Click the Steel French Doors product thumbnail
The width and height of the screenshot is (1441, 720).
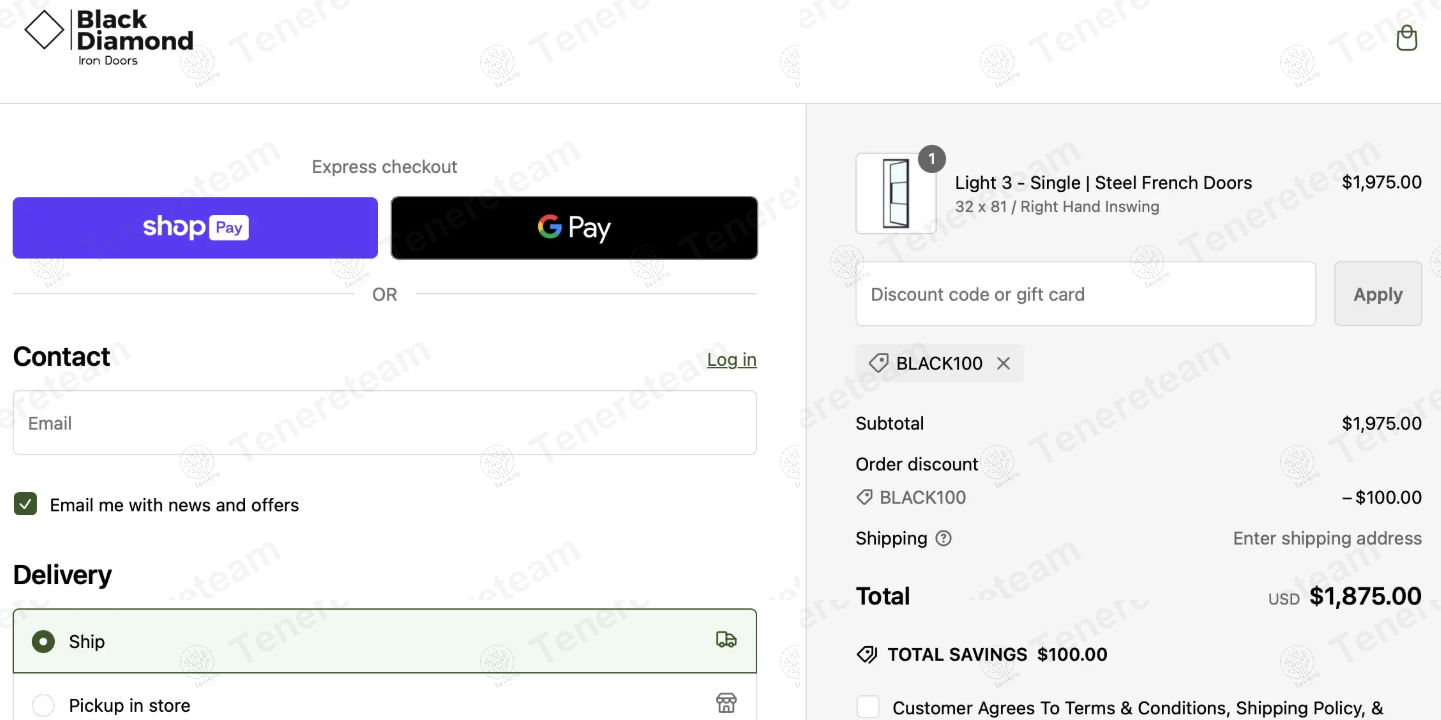pyautogui.click(x=896, y=194)
